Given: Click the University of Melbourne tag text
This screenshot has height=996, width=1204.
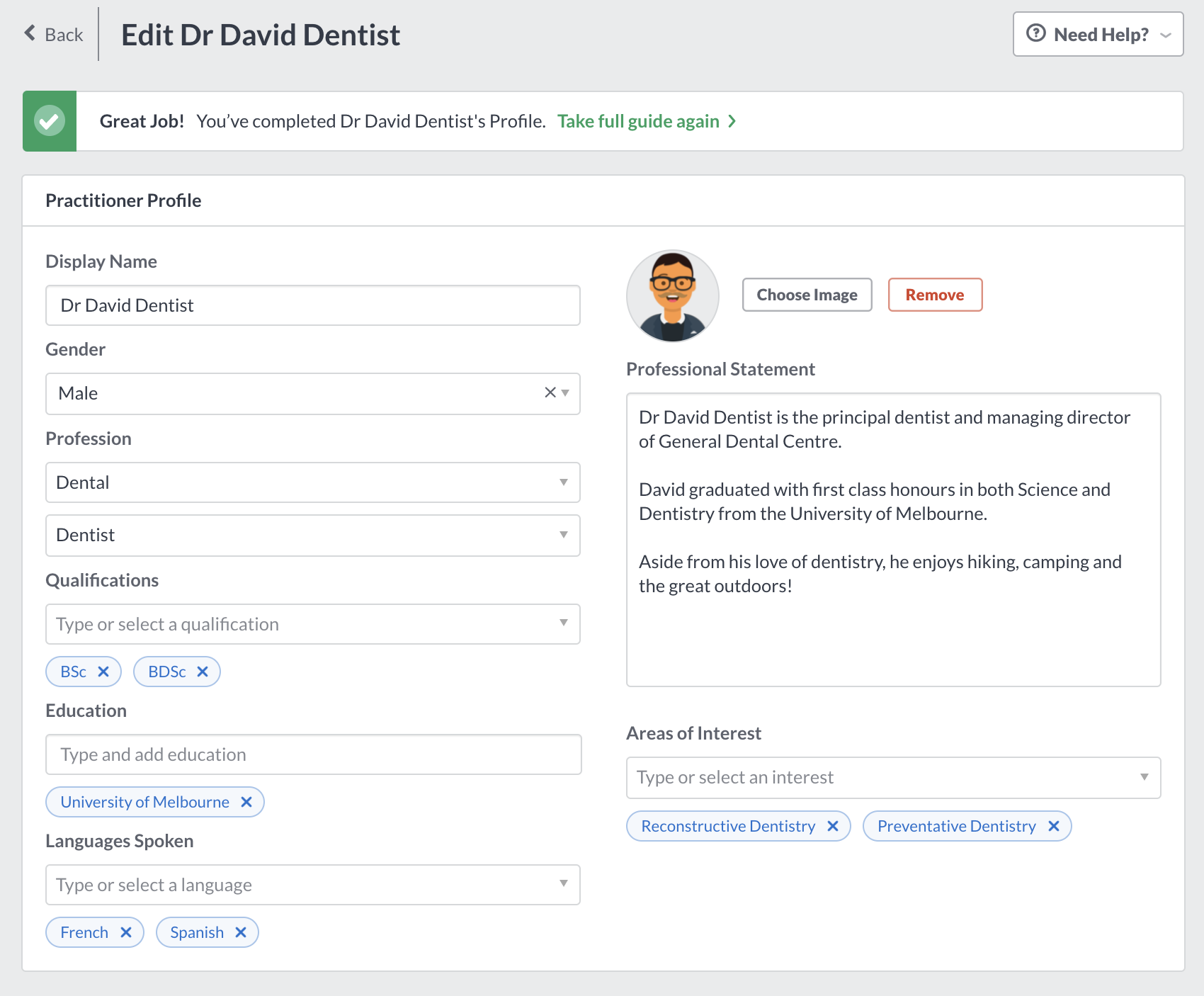Looking at the screenshot, I should tap(145, 802).
